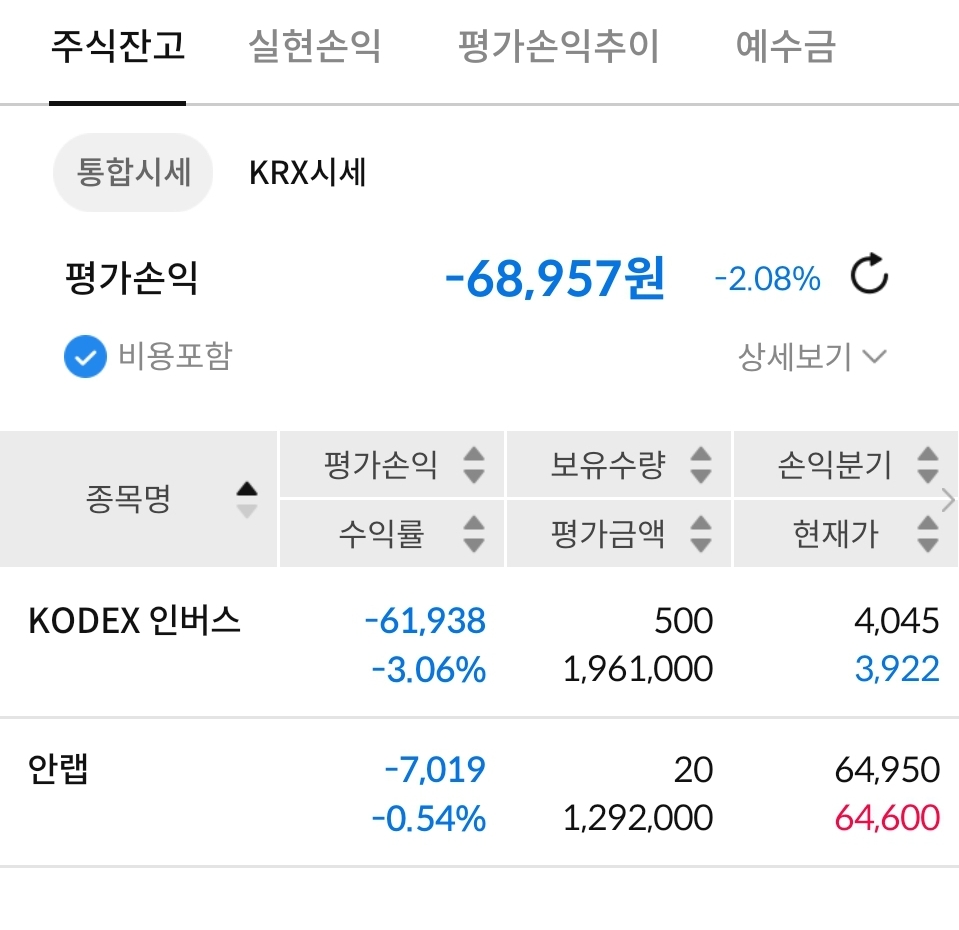Sort by 보유수량 column arrows
Image resolution: width=959 pixels, height=930 pixels.
pos(701,465)
